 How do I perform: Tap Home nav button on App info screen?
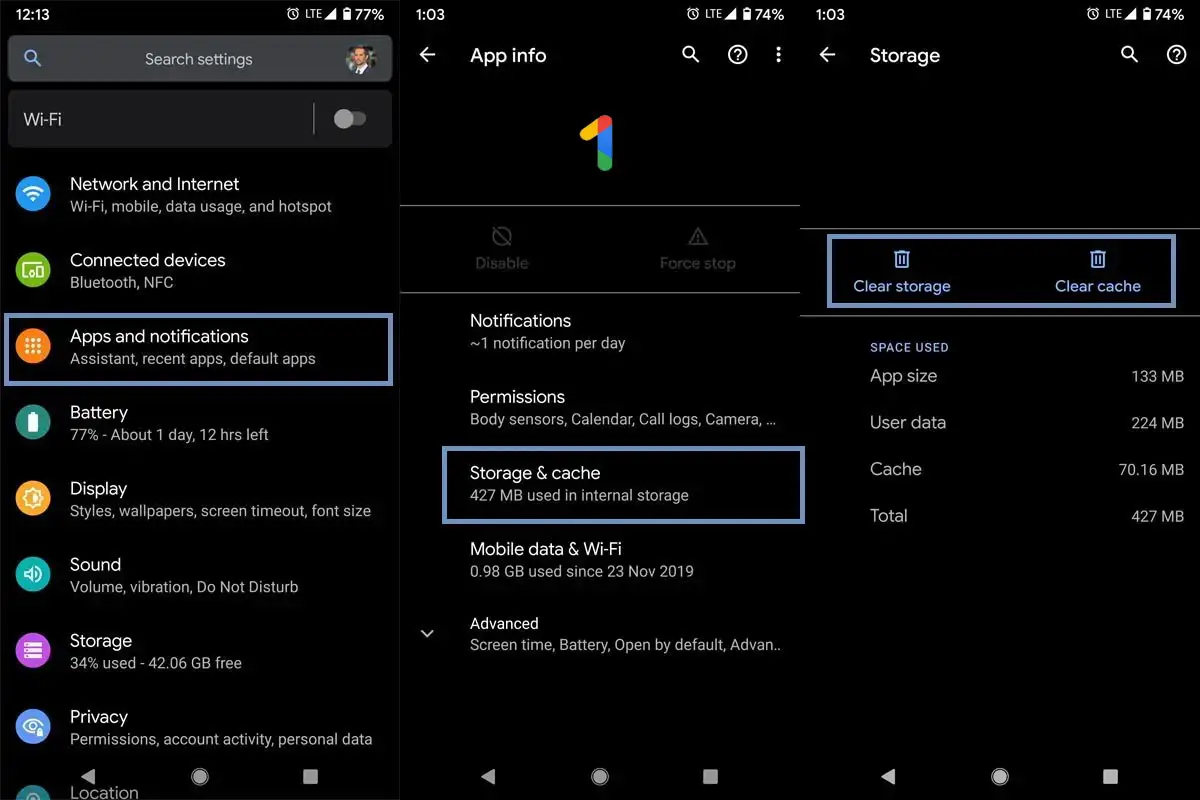600,776
